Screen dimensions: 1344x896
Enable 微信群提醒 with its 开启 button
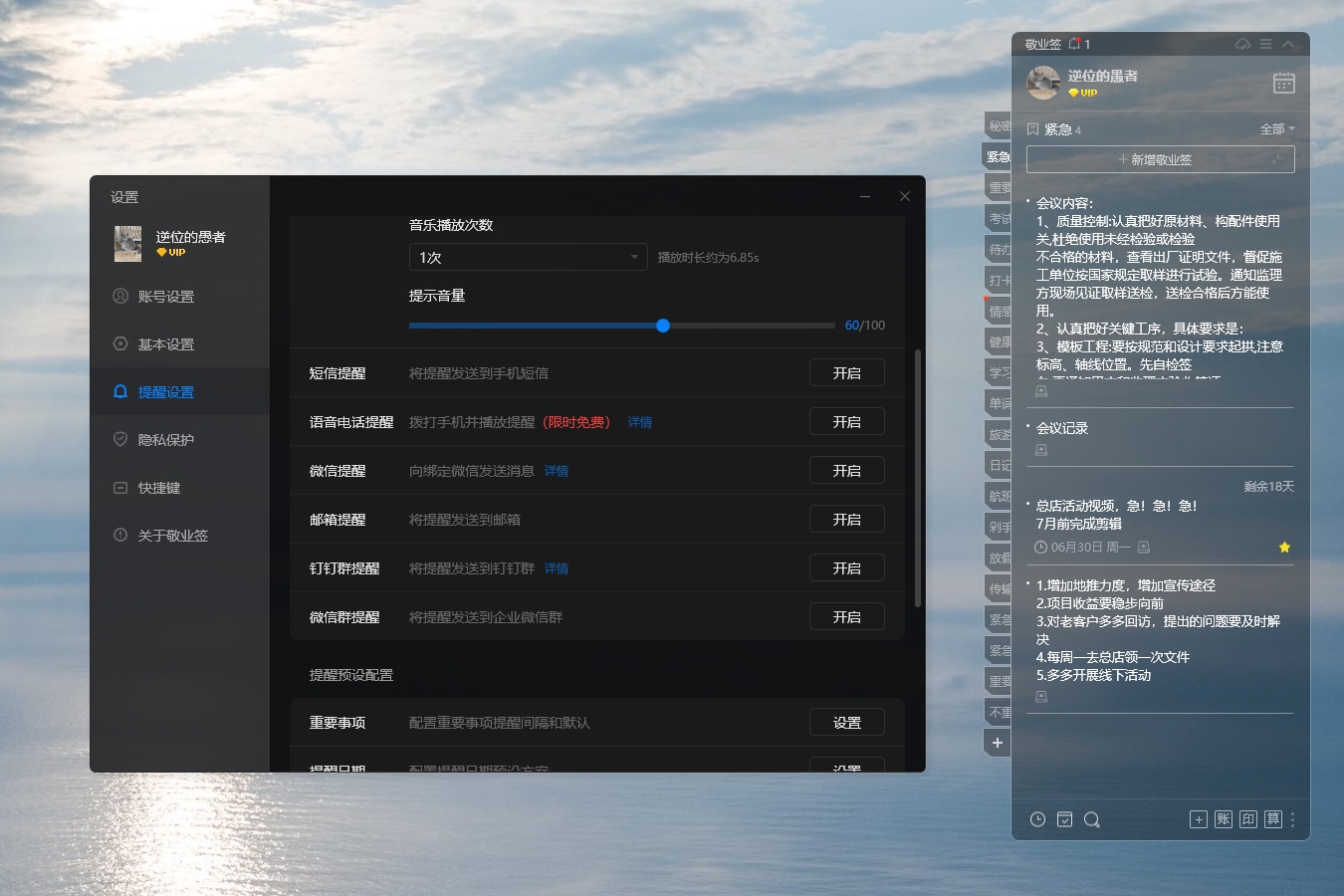coord(846,617)
